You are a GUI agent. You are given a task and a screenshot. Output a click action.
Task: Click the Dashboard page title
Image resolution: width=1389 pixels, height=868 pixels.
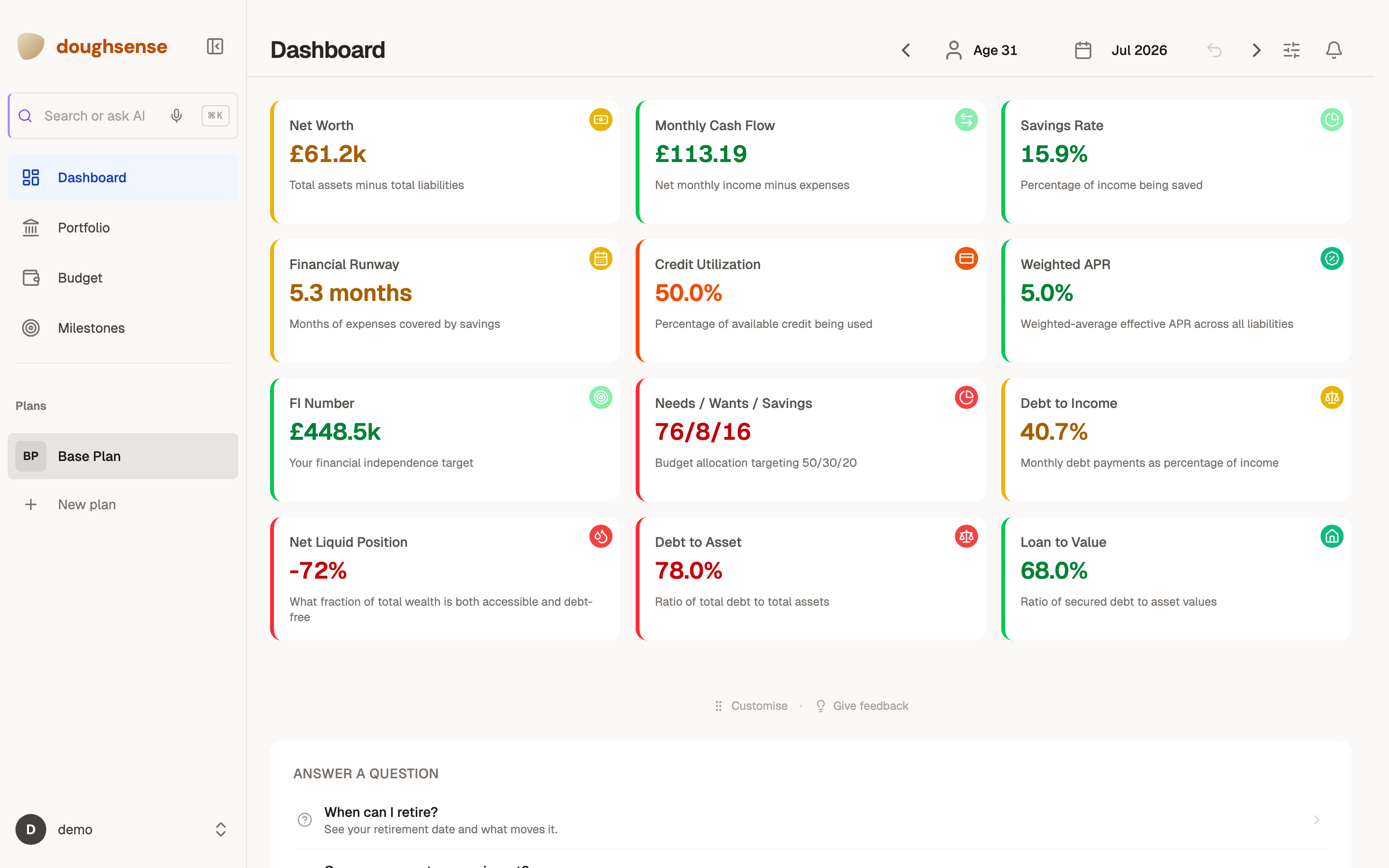pyautogui.click(x=328, y=50)
